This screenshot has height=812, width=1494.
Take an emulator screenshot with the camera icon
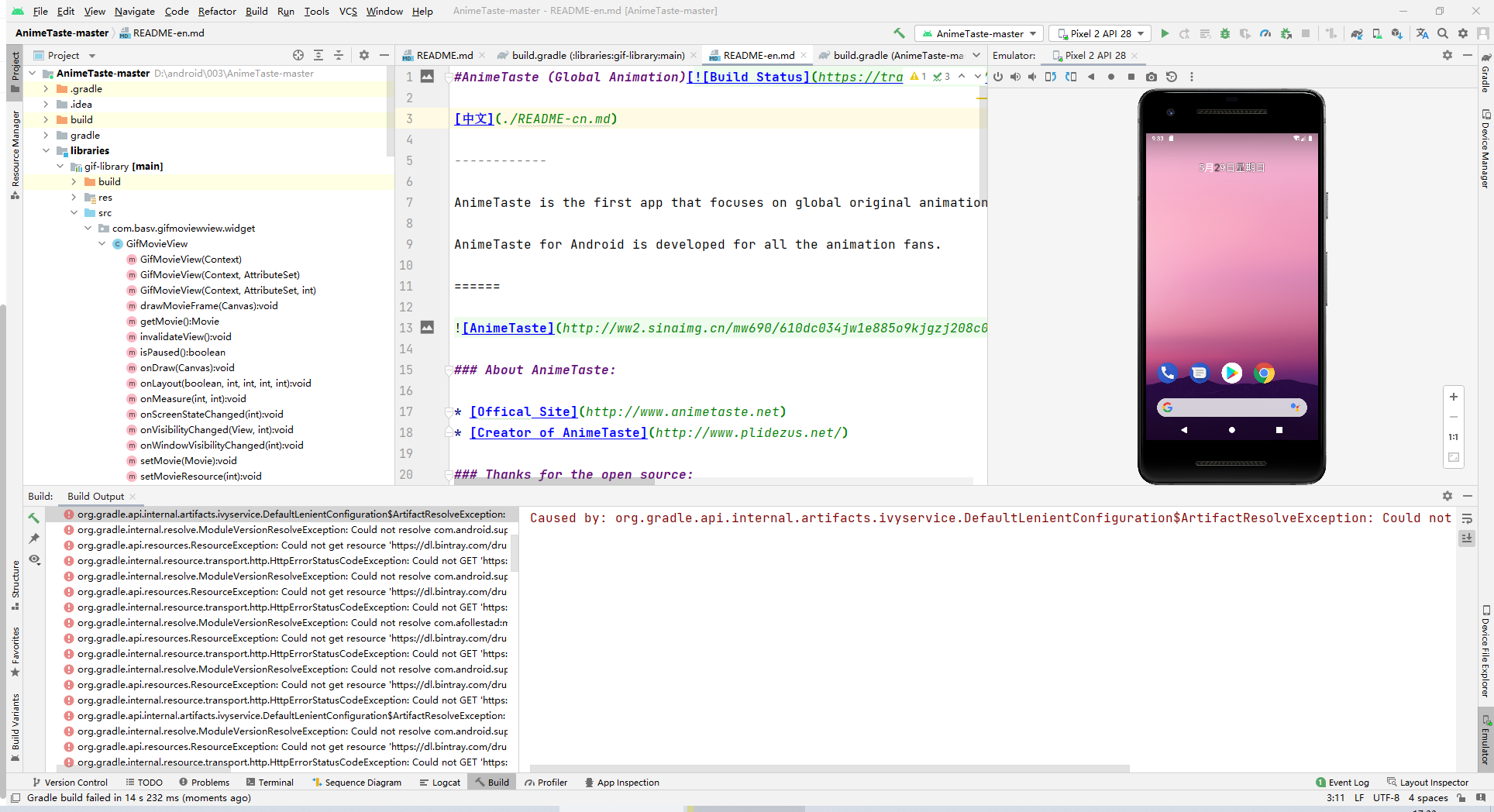tap(1151, 77)
